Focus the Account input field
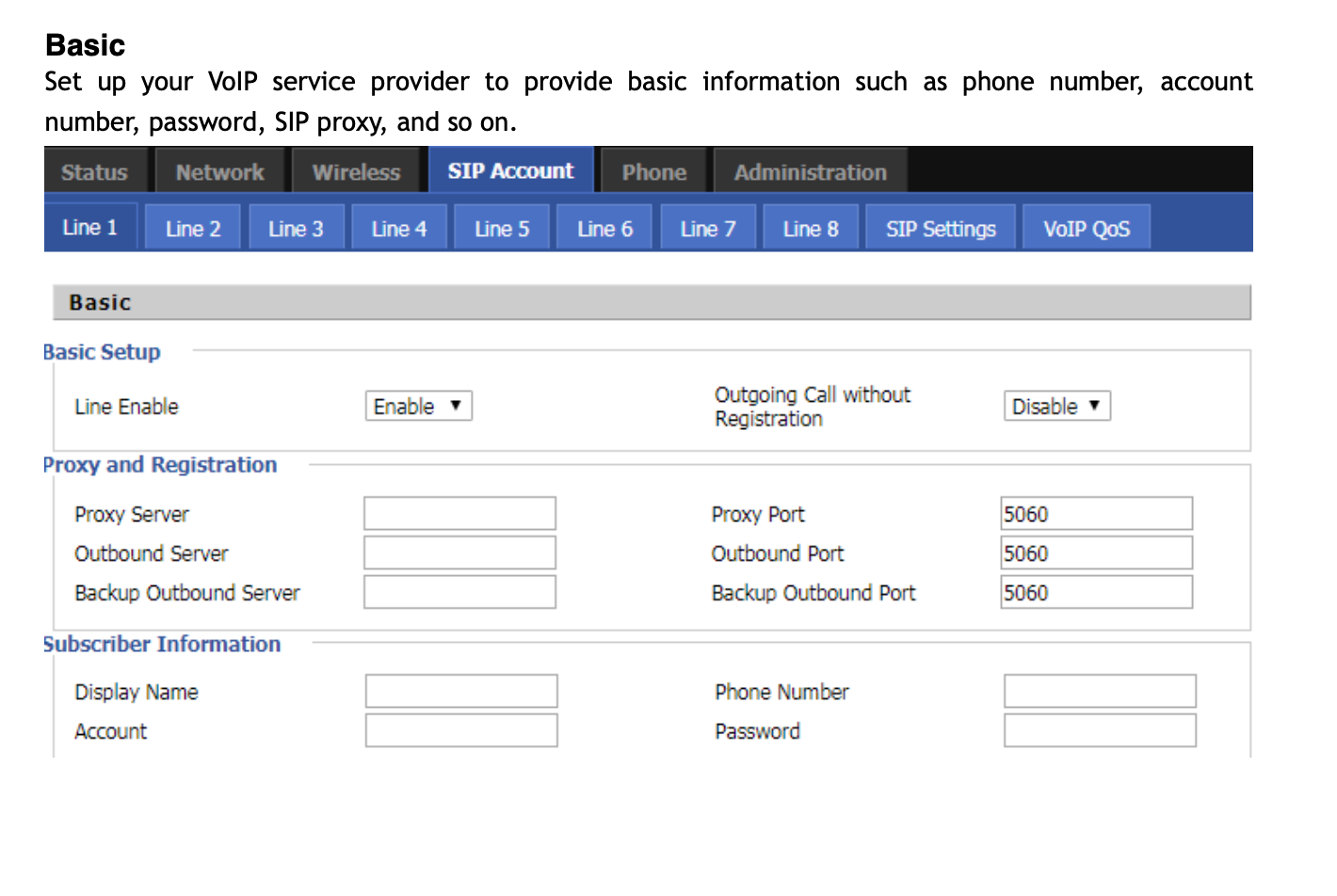 pos(461,730)
